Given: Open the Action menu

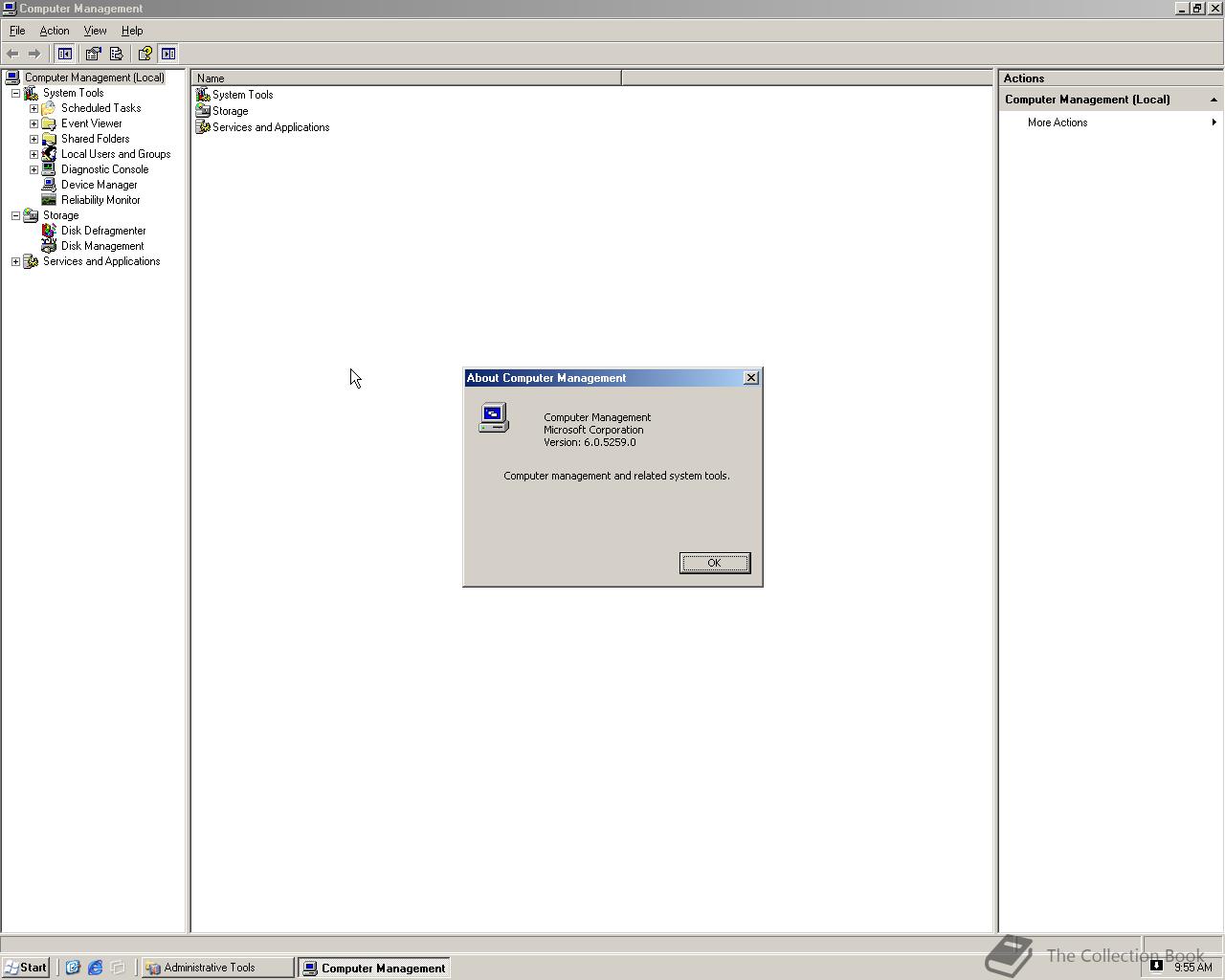Looking at the screenshot, I should (55, 31).
